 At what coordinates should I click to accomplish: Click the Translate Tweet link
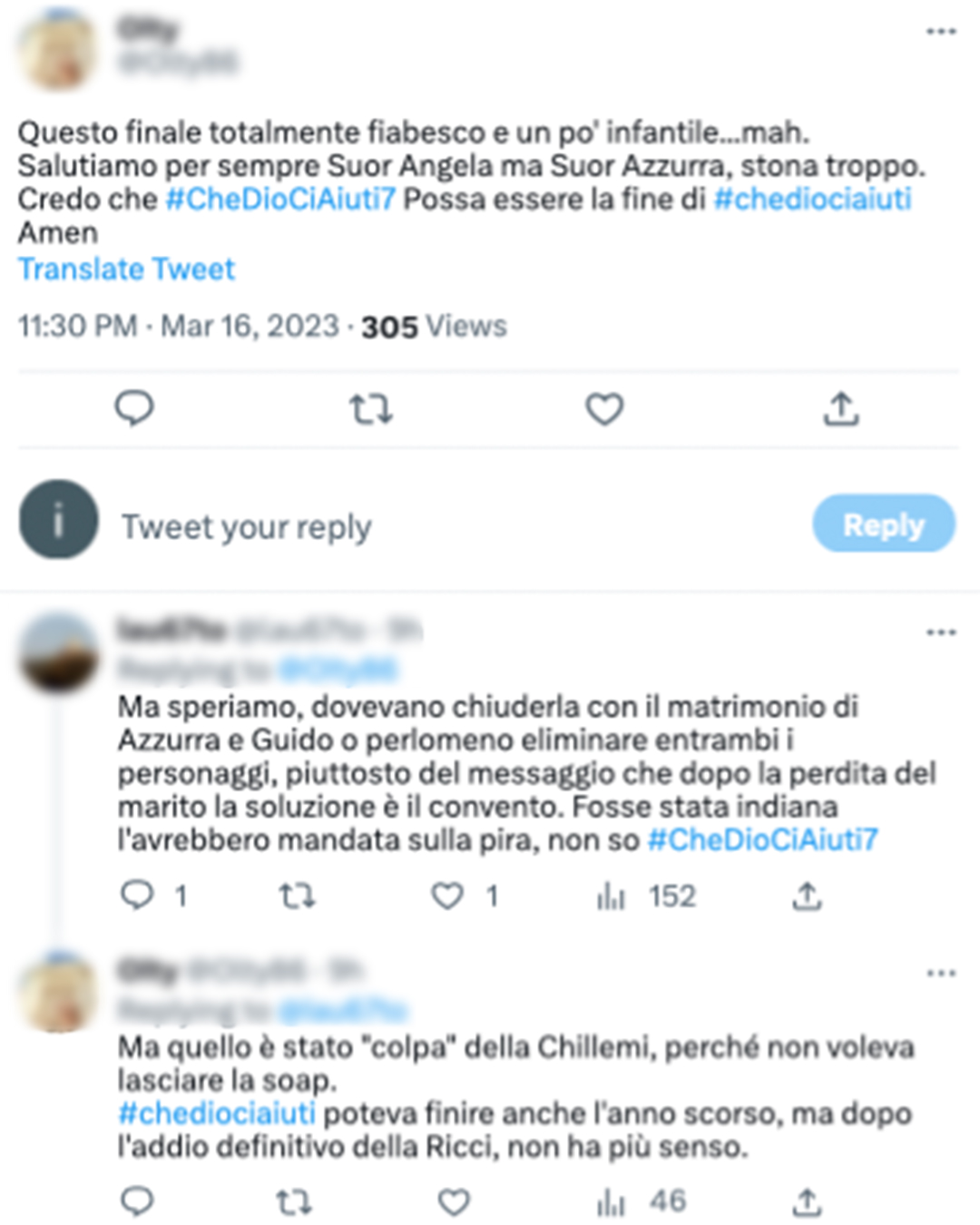[x=126, y=269]
